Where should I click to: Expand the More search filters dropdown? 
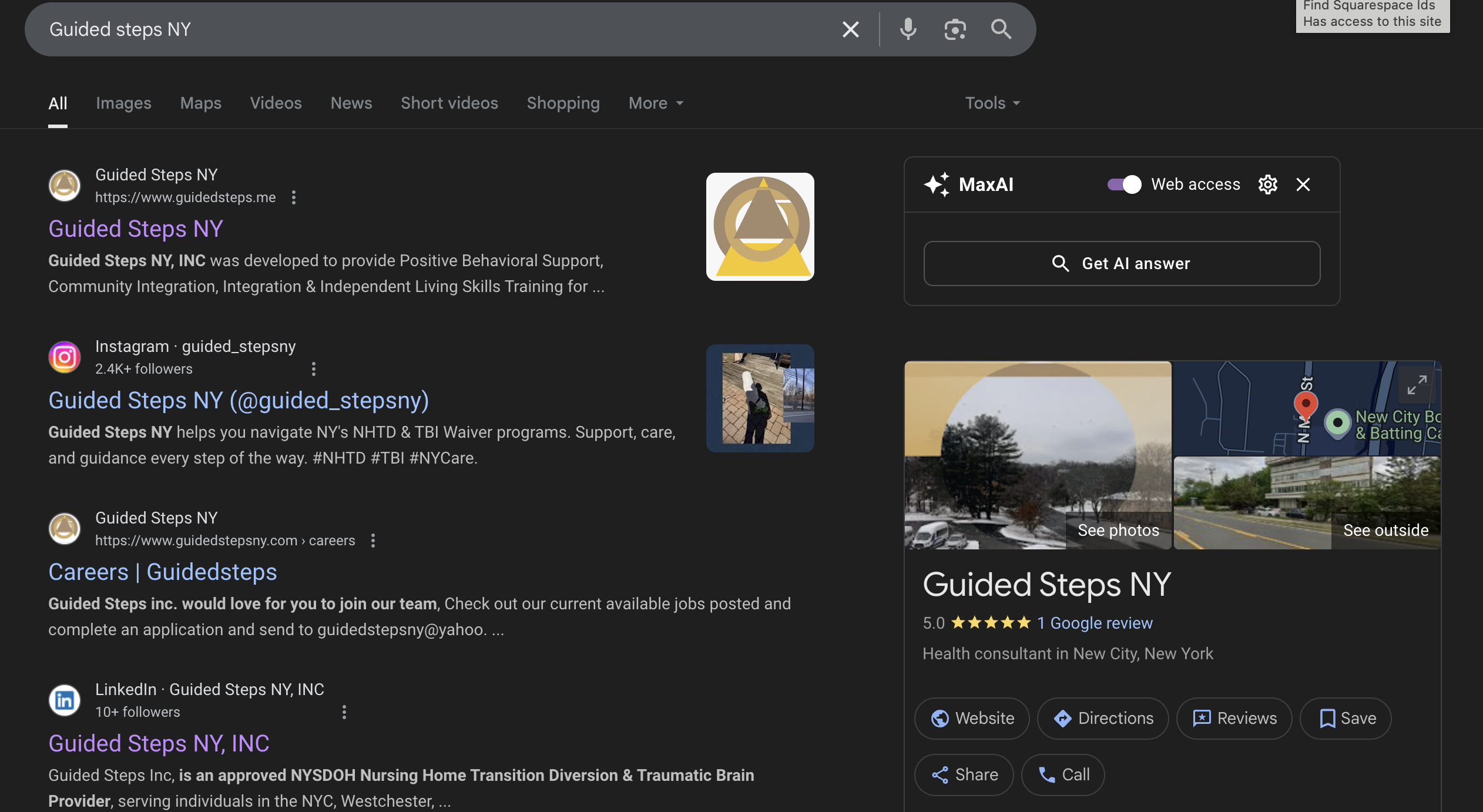coord(656,103)
